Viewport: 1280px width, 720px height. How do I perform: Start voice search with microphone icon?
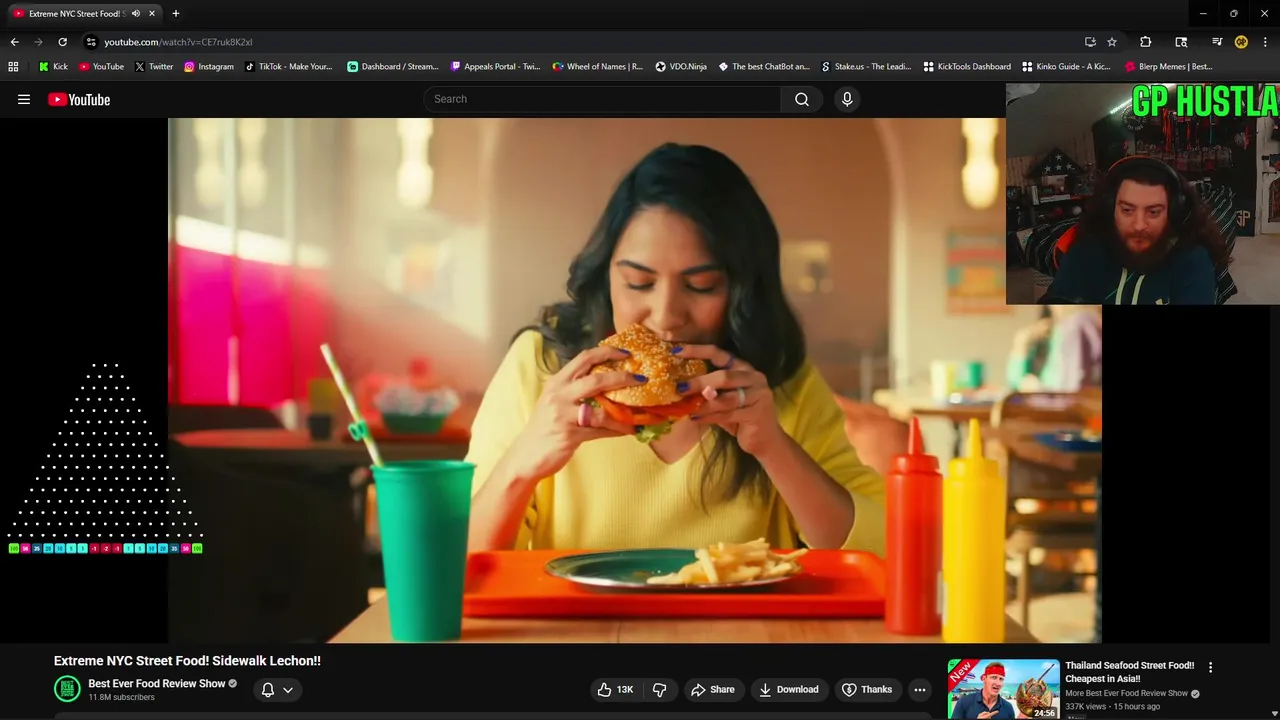[847, 99]
